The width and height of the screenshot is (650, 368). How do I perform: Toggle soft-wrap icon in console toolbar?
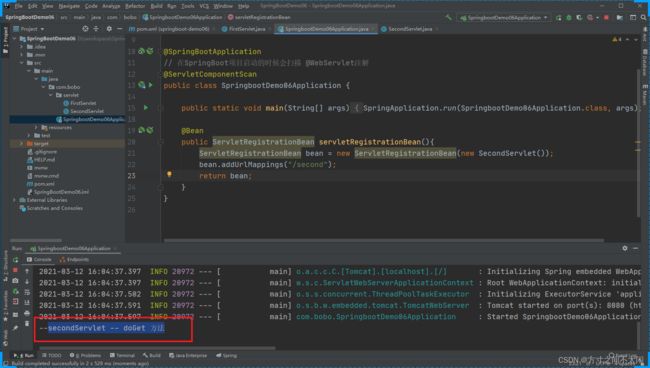click(x=27, y=292)
